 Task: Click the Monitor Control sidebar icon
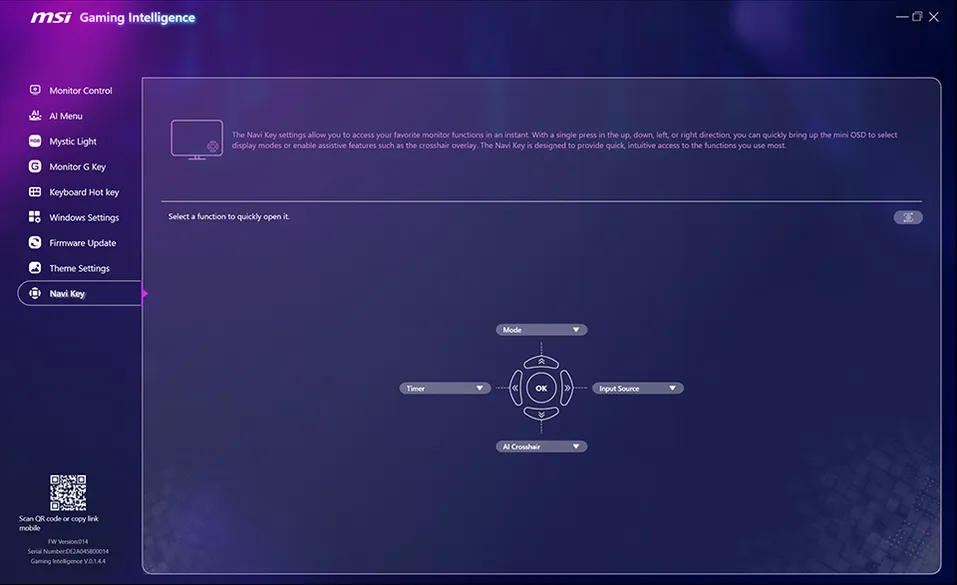(35, 90)
